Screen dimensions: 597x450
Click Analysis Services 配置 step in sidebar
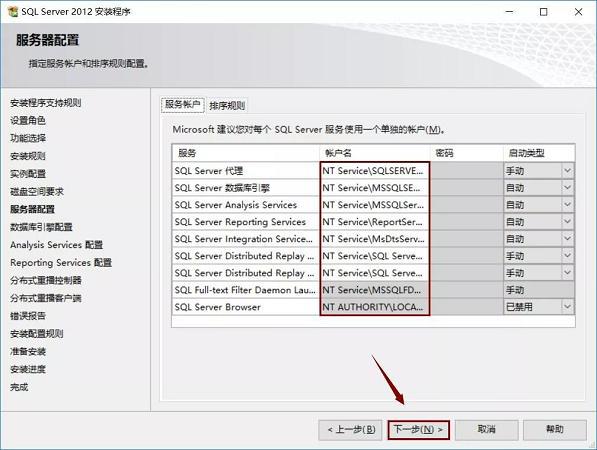coord(56,245)
